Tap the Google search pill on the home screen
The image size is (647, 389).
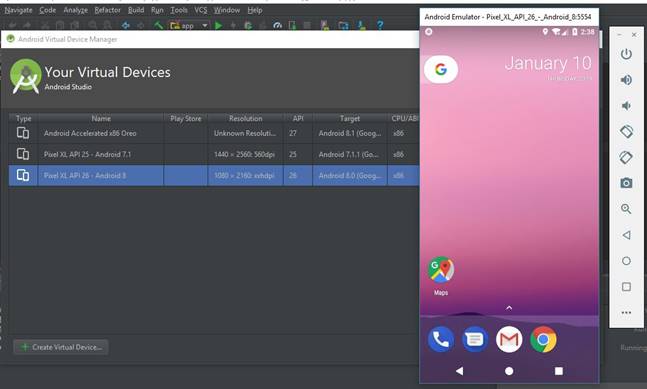pyautogui.click(x=441, y=69)
